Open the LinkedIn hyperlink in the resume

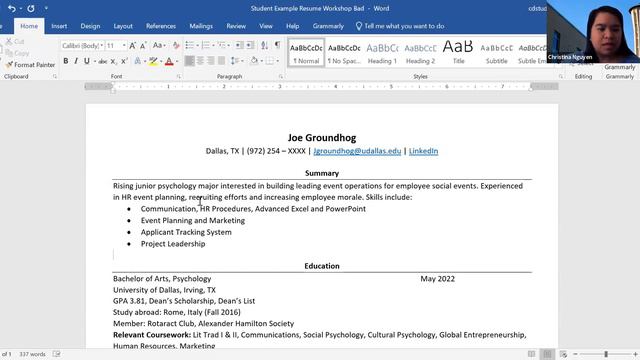click(x=423, y=151)
